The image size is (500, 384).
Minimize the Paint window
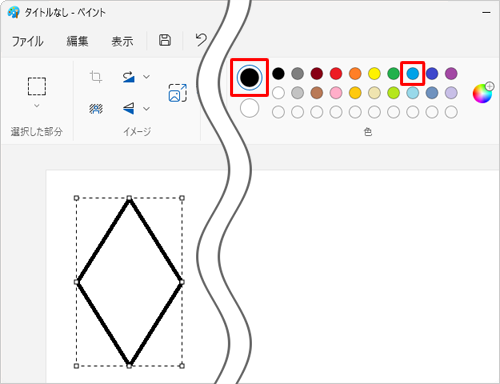486,13
